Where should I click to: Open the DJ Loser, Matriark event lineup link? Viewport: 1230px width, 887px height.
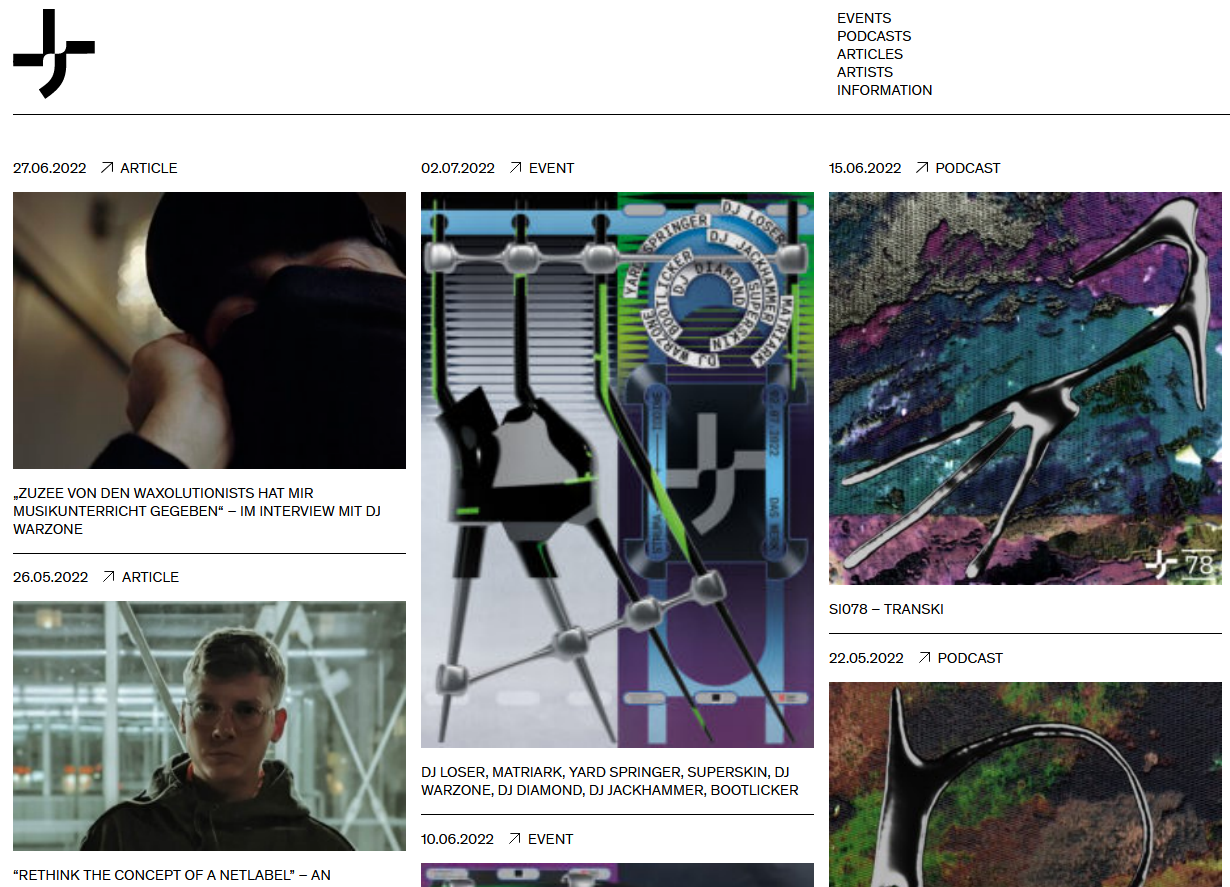pos(610,781)
